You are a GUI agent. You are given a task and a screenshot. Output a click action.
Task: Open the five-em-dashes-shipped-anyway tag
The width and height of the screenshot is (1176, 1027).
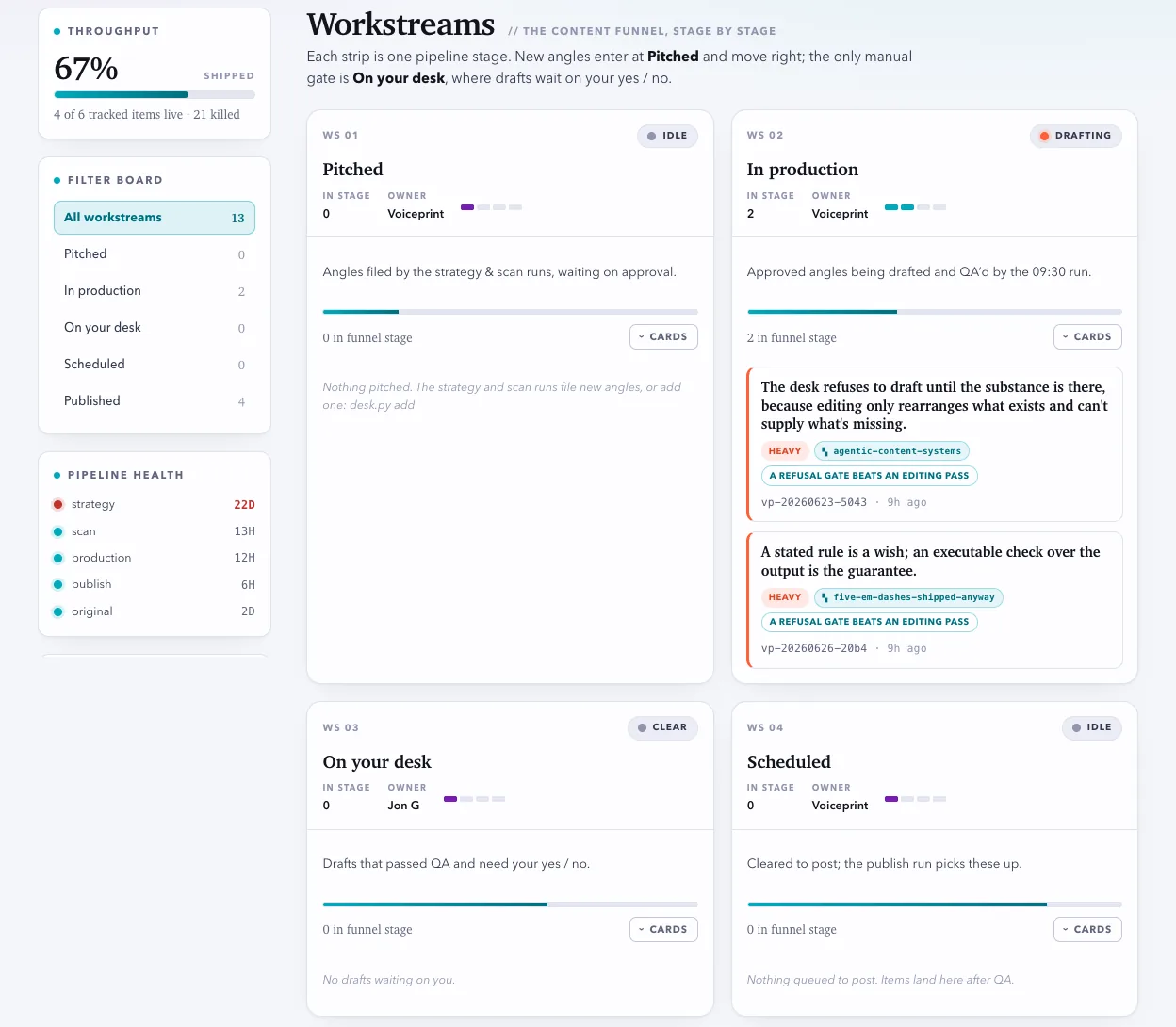(x=908, y=597)
